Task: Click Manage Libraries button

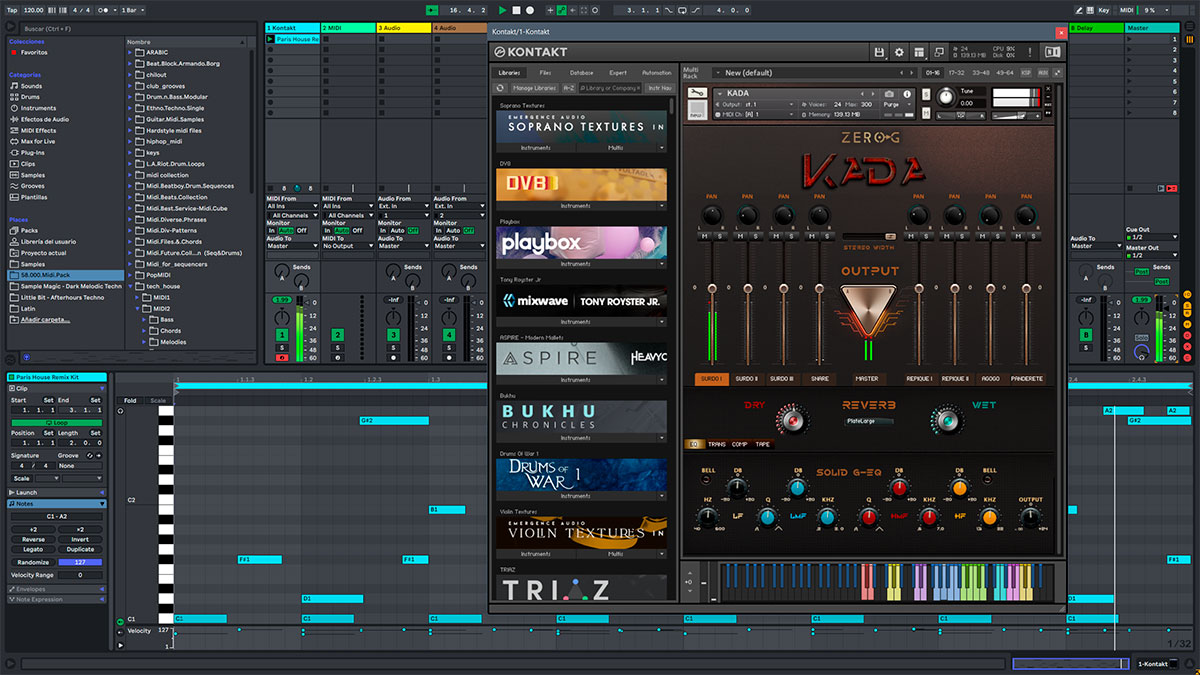Action: point(535,88)
